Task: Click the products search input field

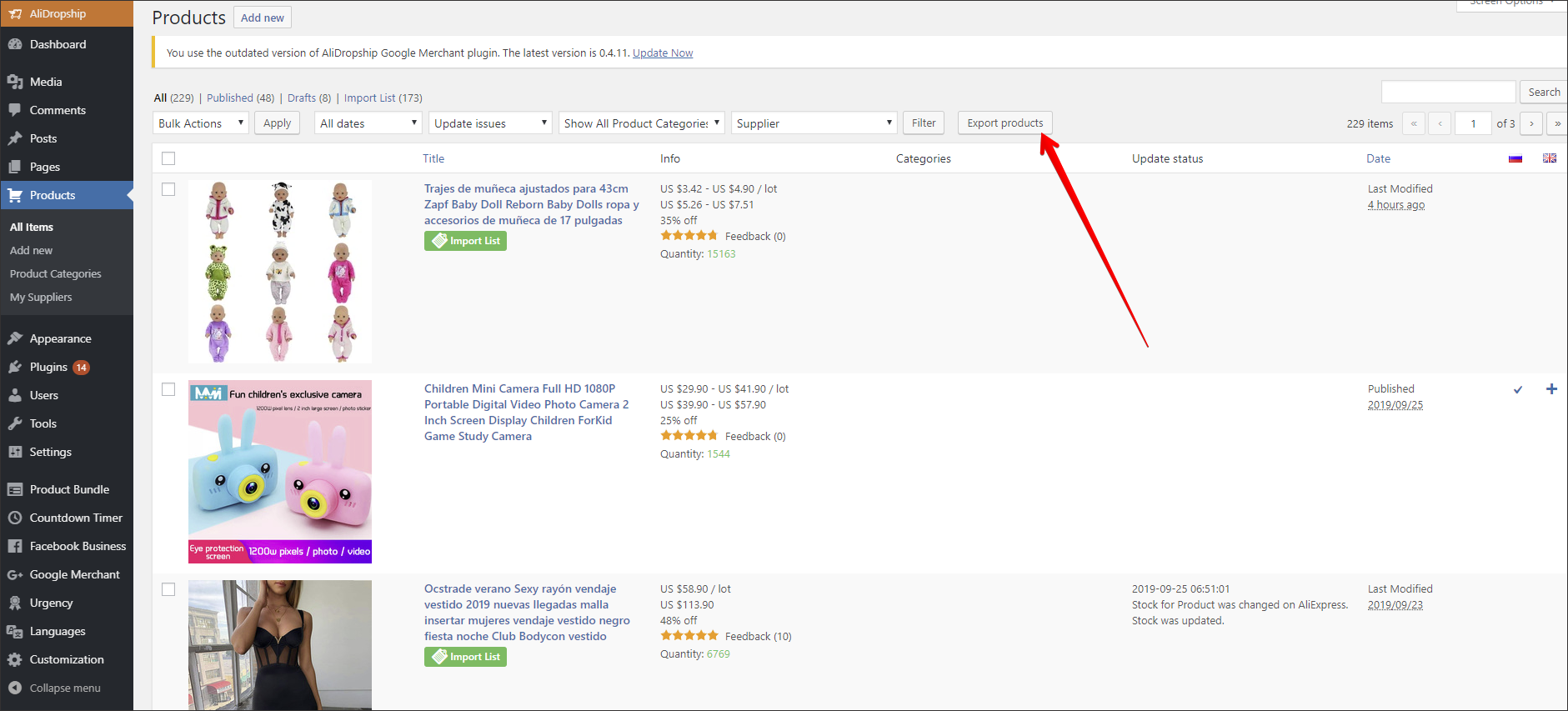Action: pyautogui.click(x=1448, y=92)
